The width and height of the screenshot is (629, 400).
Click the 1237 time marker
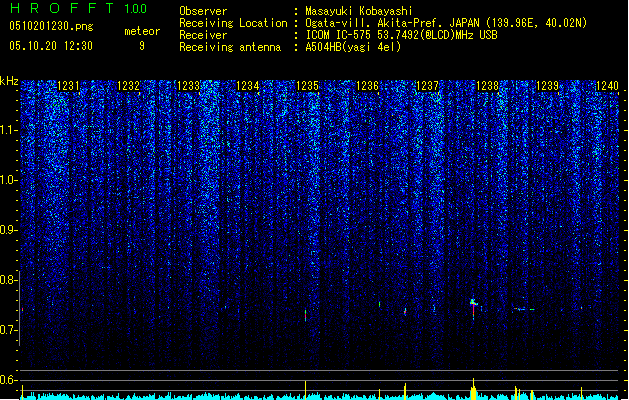coord(428,86)
